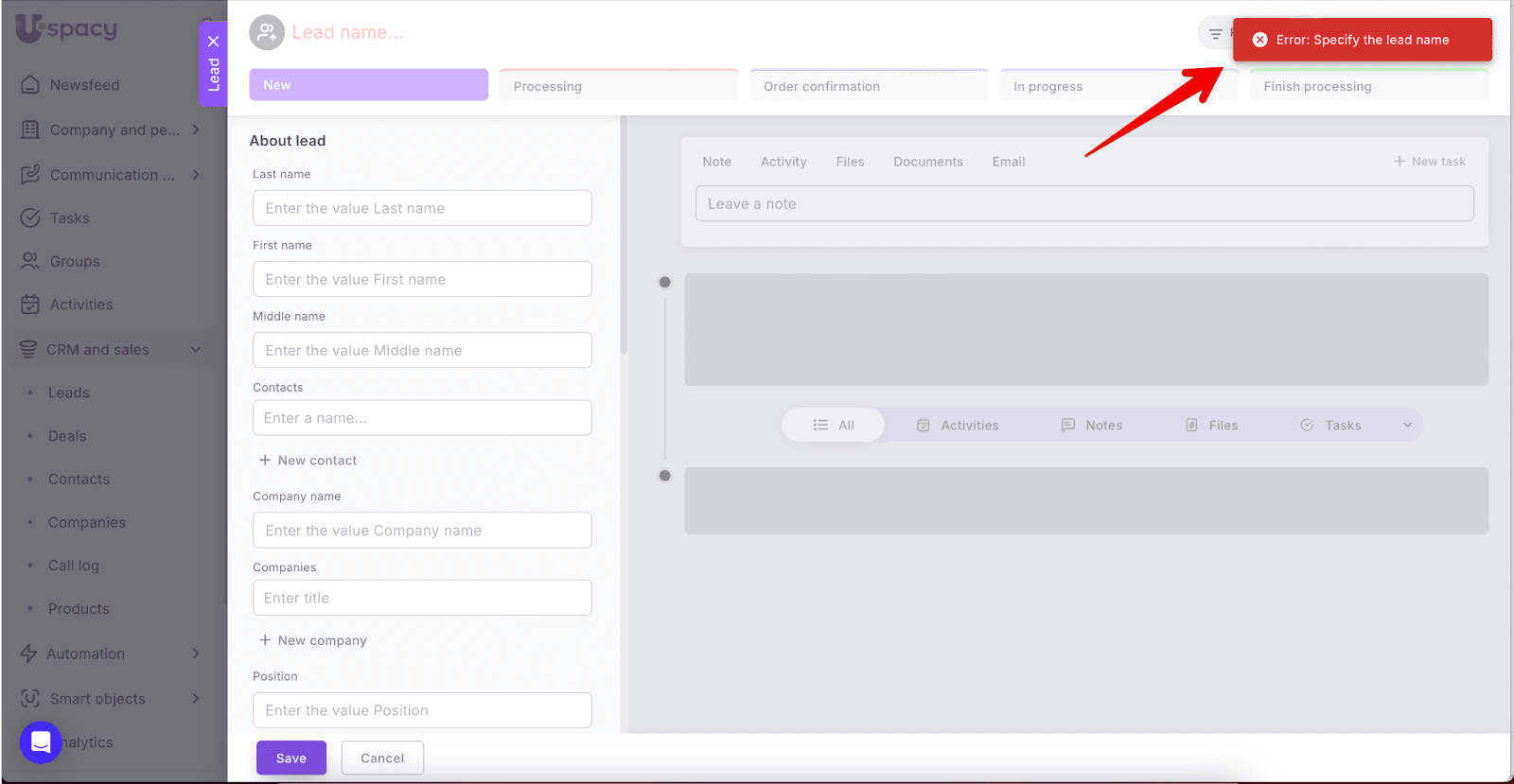Click the Last name input field
The image size is (1514, 784).
click(x=422, y=208)
